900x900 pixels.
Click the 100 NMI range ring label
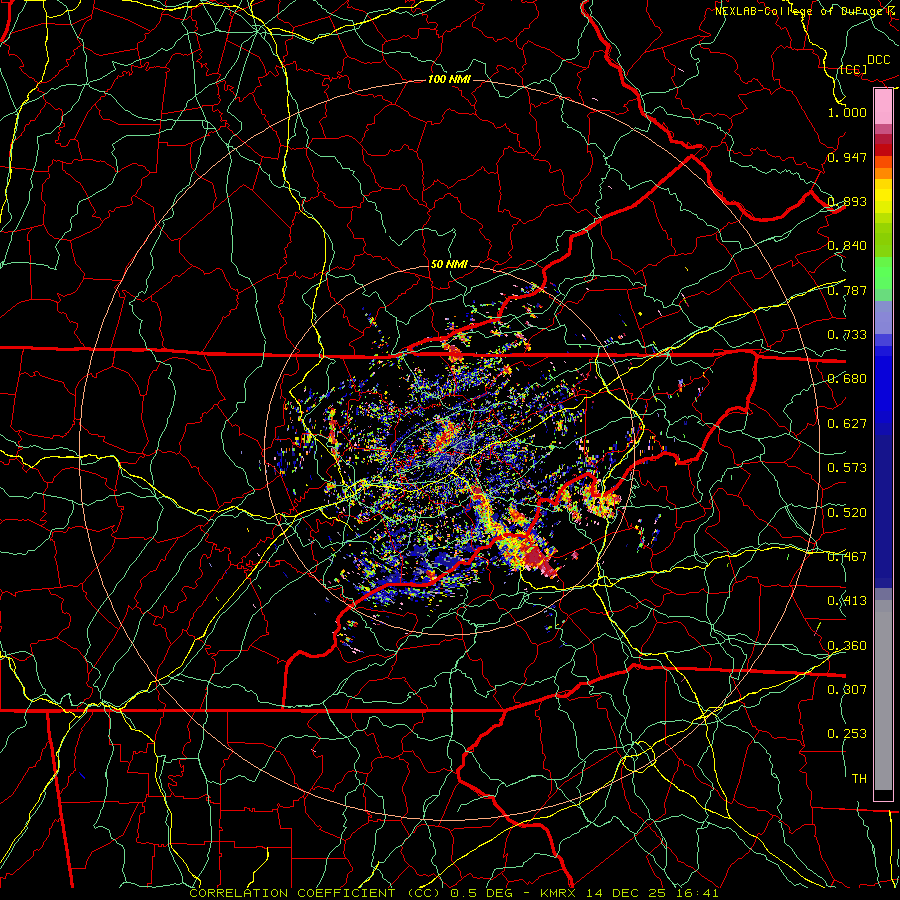(449, 79)
